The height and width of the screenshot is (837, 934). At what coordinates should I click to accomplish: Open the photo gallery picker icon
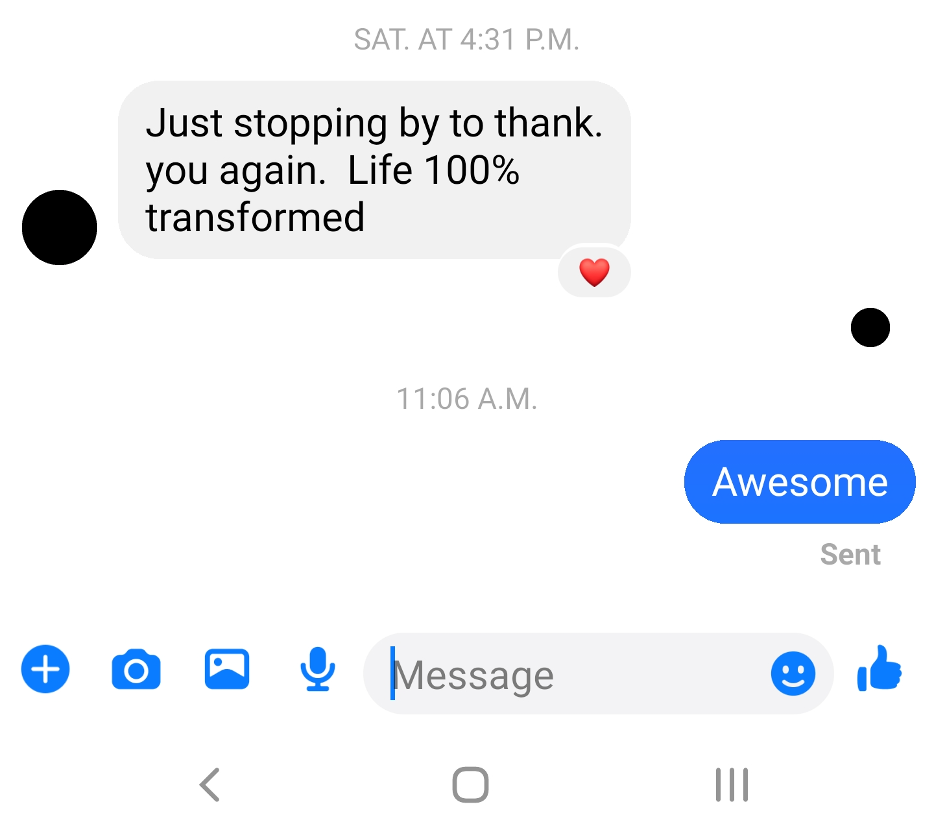tap(227, 668)
